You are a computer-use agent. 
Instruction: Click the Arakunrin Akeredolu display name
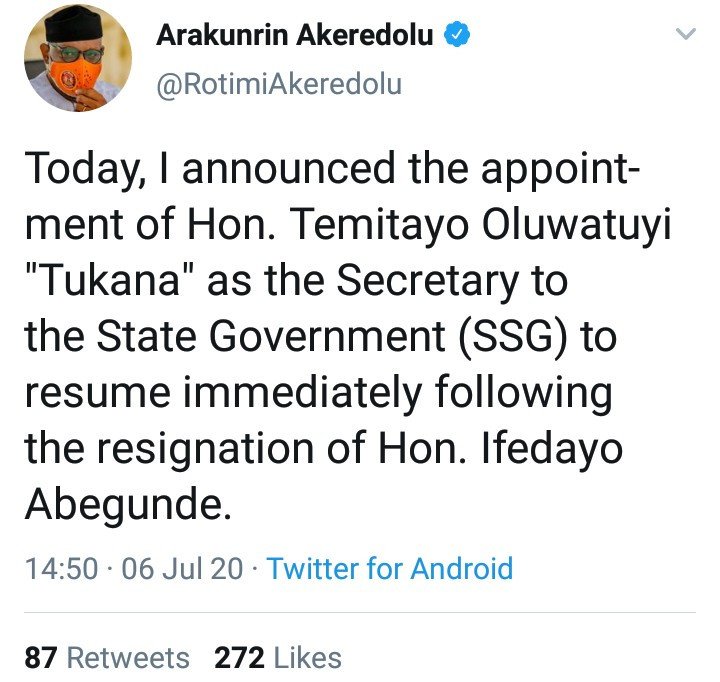295,35
